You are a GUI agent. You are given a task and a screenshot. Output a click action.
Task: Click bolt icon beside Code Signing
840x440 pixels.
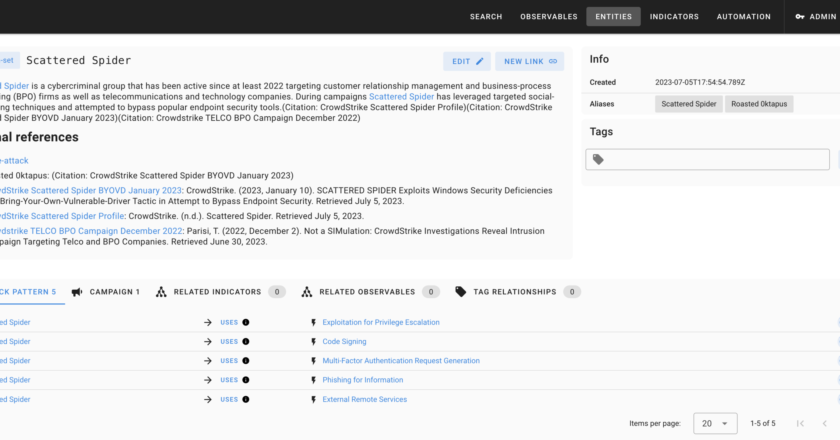[313, 341]
